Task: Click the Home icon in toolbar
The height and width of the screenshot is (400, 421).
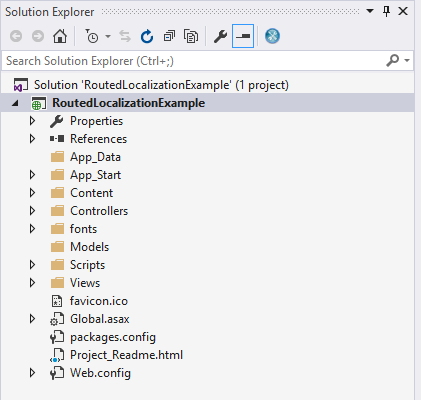Action: tap(60, 36)
